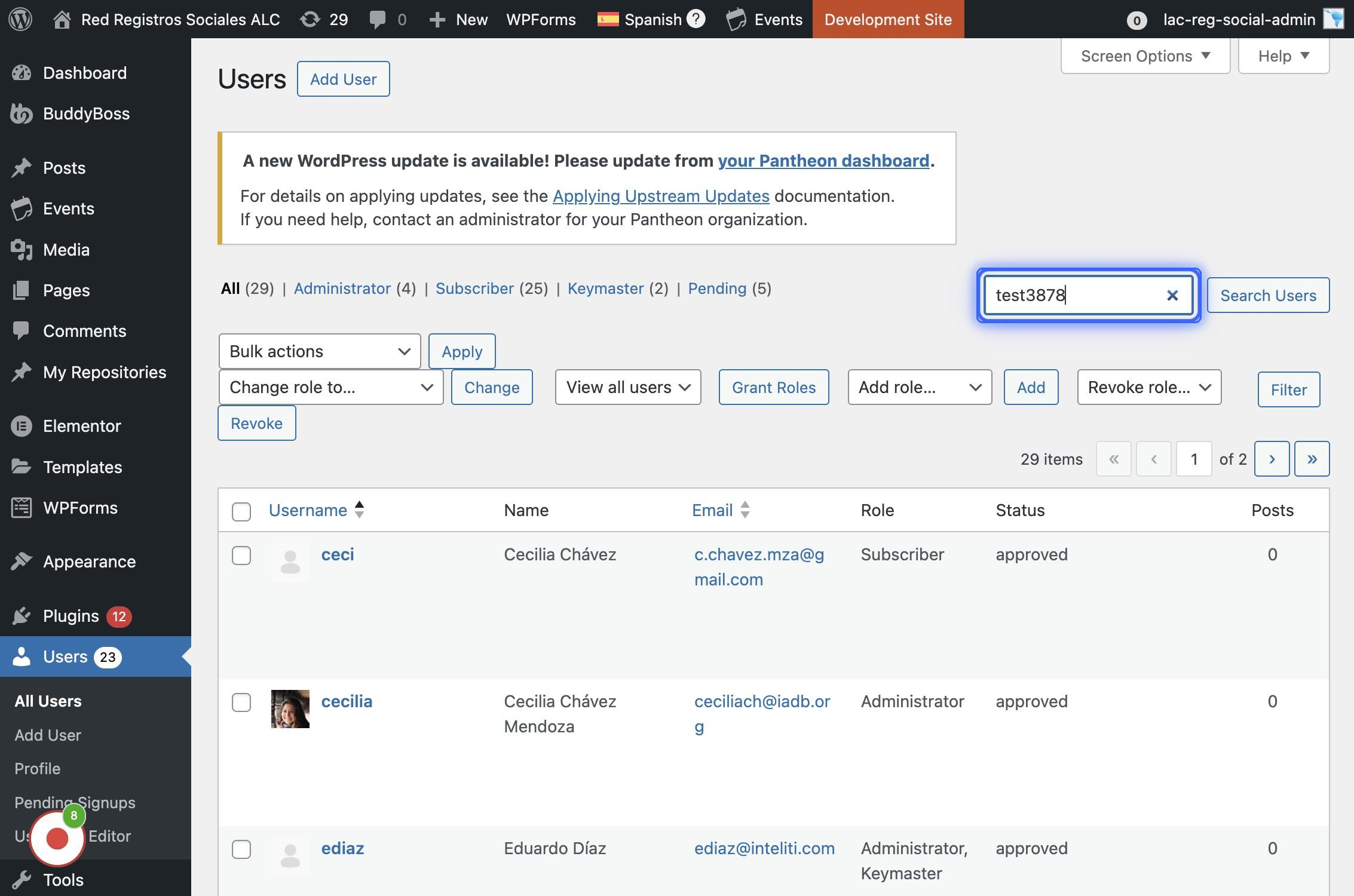Tick the checkbox for user cecilia
The width and height of the screenshot is (1354, 896).
(241, 702)
